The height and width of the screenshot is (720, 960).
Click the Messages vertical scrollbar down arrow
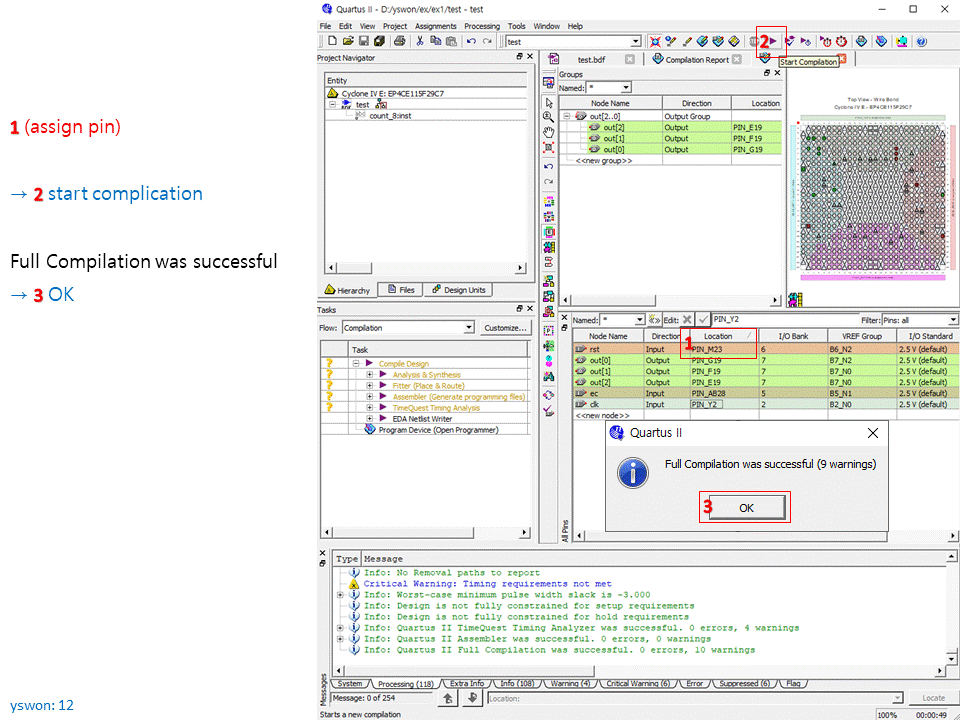[x=951, y=658]
